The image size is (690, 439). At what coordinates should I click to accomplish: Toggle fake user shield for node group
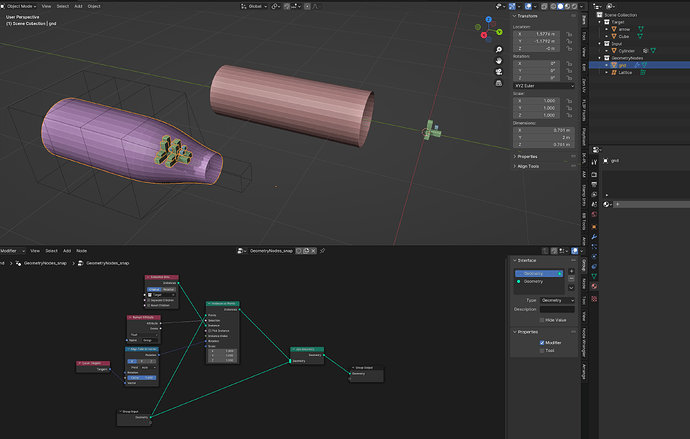(299, 251)
